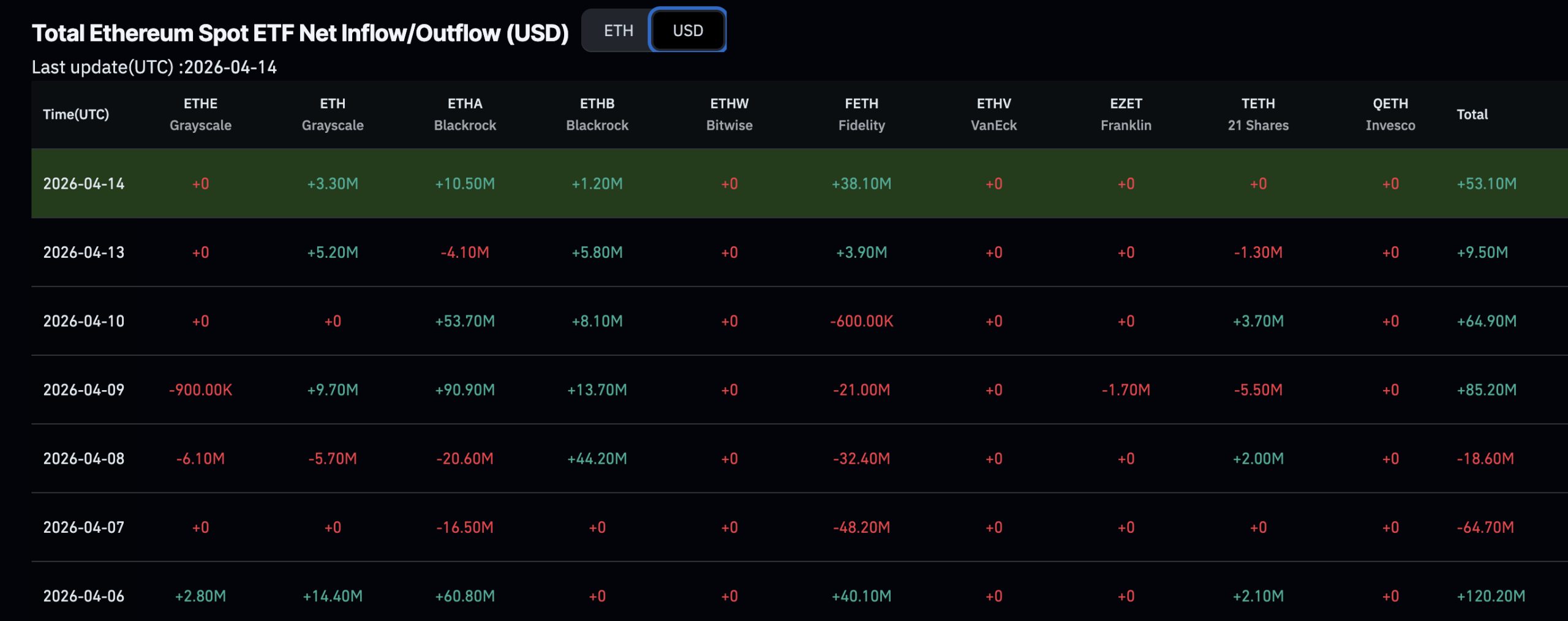Click the TETH 21 Shares column header
Image resolution: width=1568 pixels, height=621 pixels.
point(1257,114)
